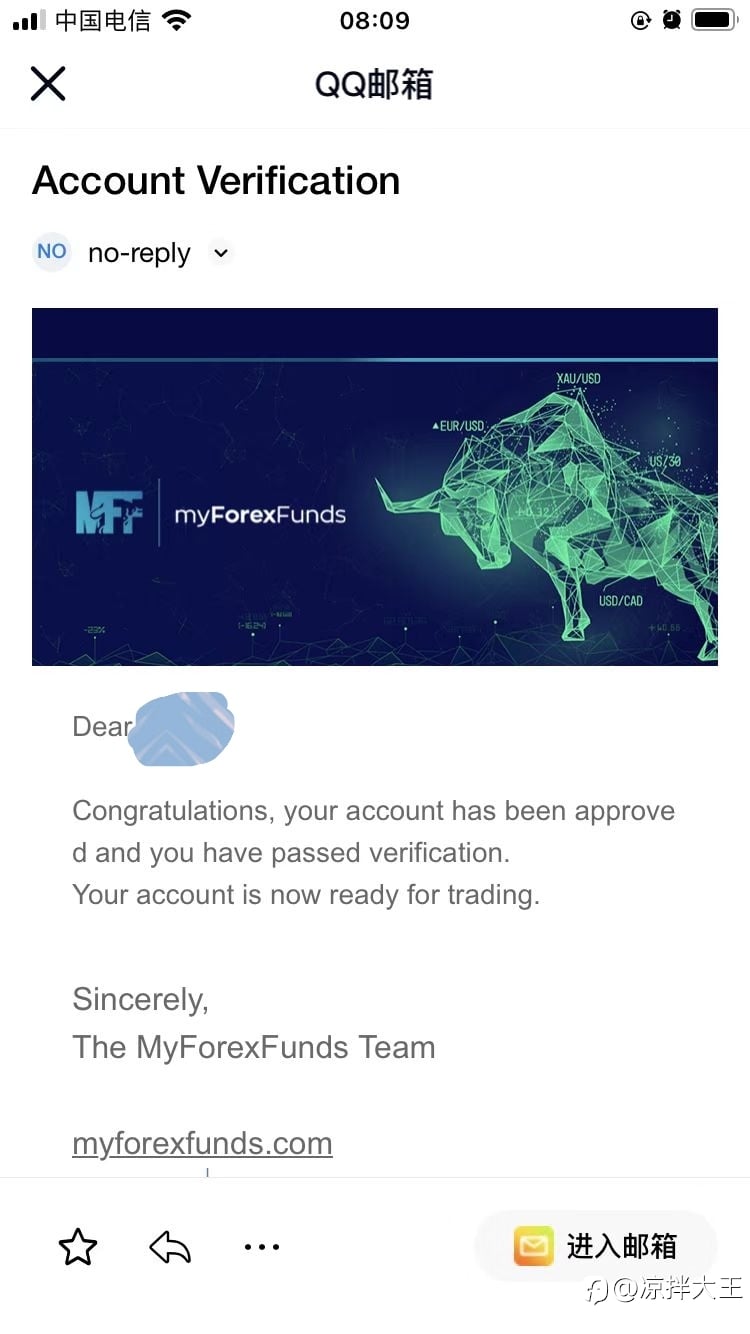Tap the NO sender avatar
Screen dimensions: 750x1334
[52, 252]
